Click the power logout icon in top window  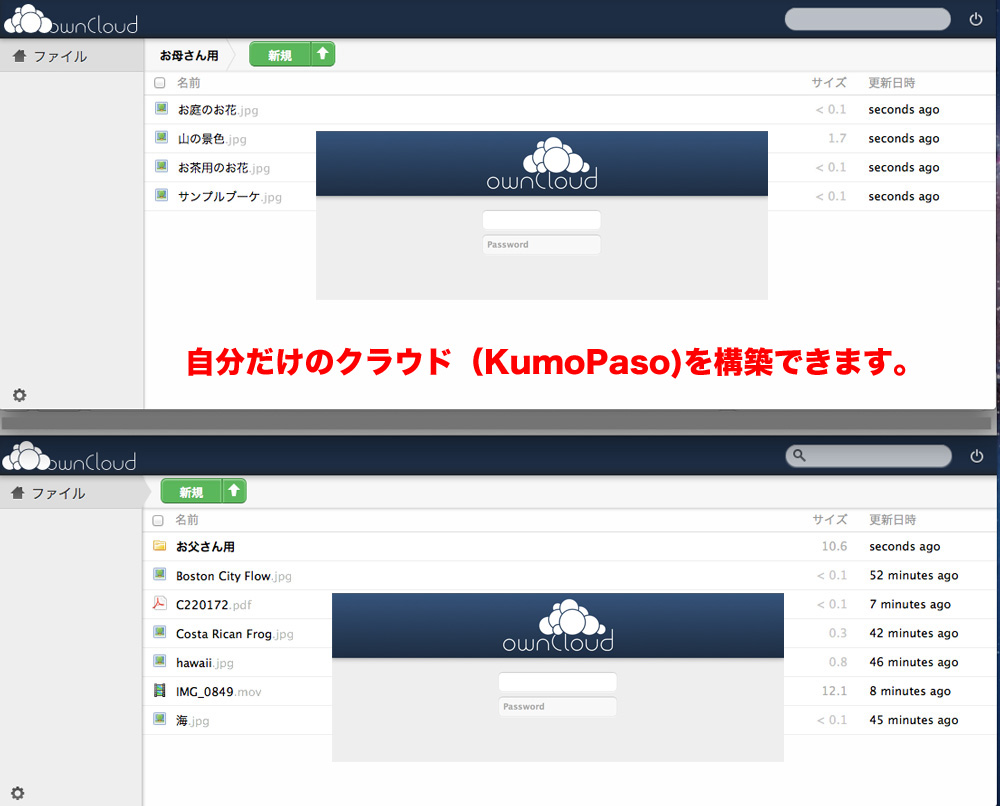[x=976, y=19]
